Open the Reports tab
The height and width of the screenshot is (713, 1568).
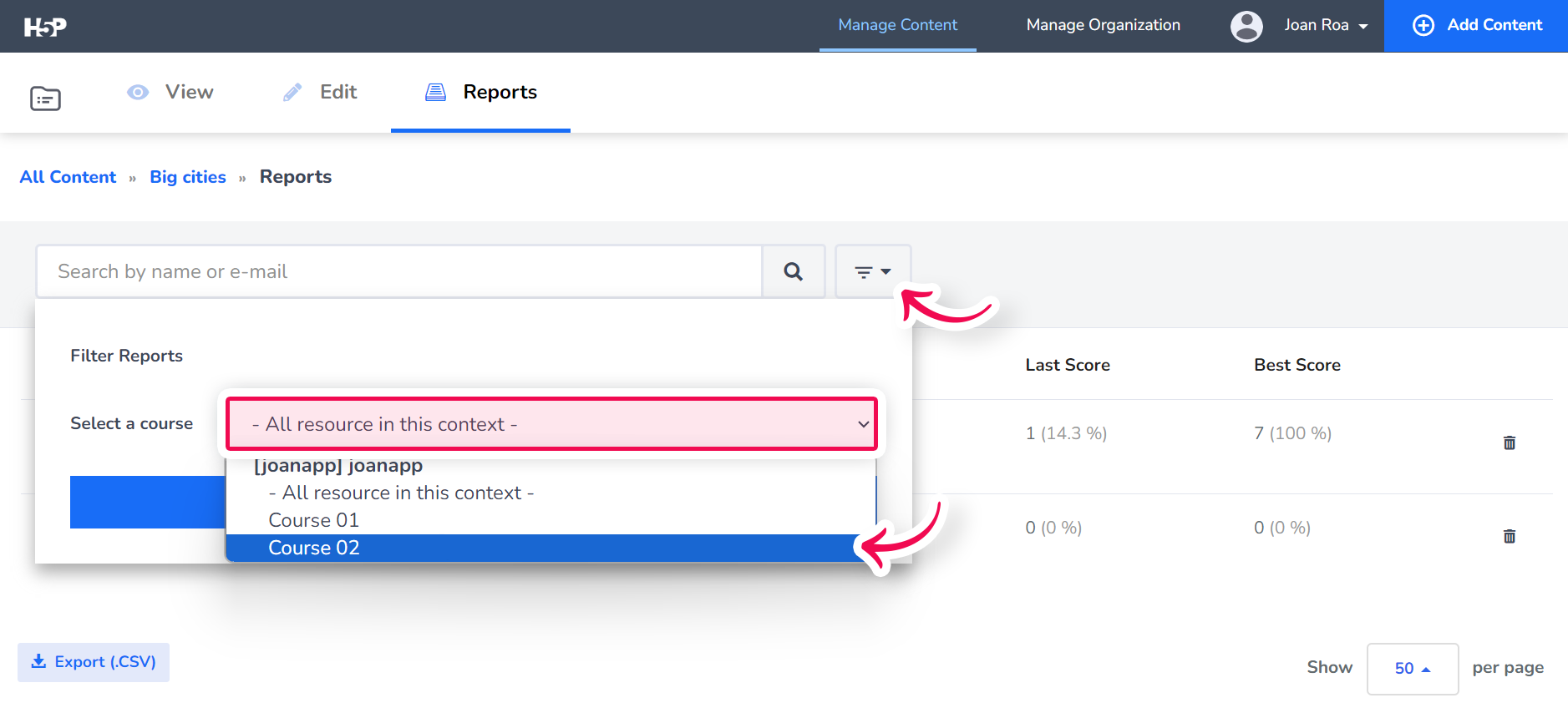click(x=481, y=92)
